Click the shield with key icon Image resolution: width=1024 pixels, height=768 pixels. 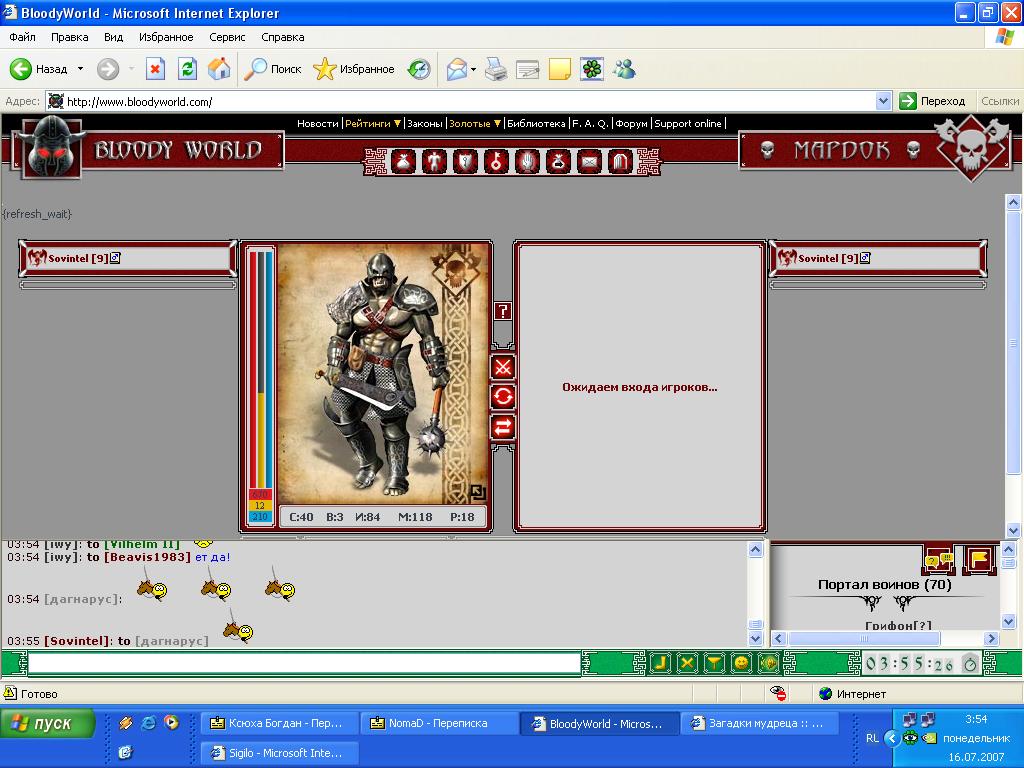tap(465, 161)
